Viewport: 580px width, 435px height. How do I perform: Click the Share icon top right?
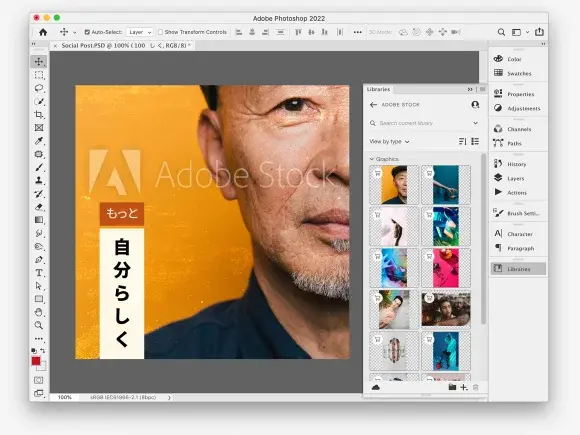click(x=539, y=32)
